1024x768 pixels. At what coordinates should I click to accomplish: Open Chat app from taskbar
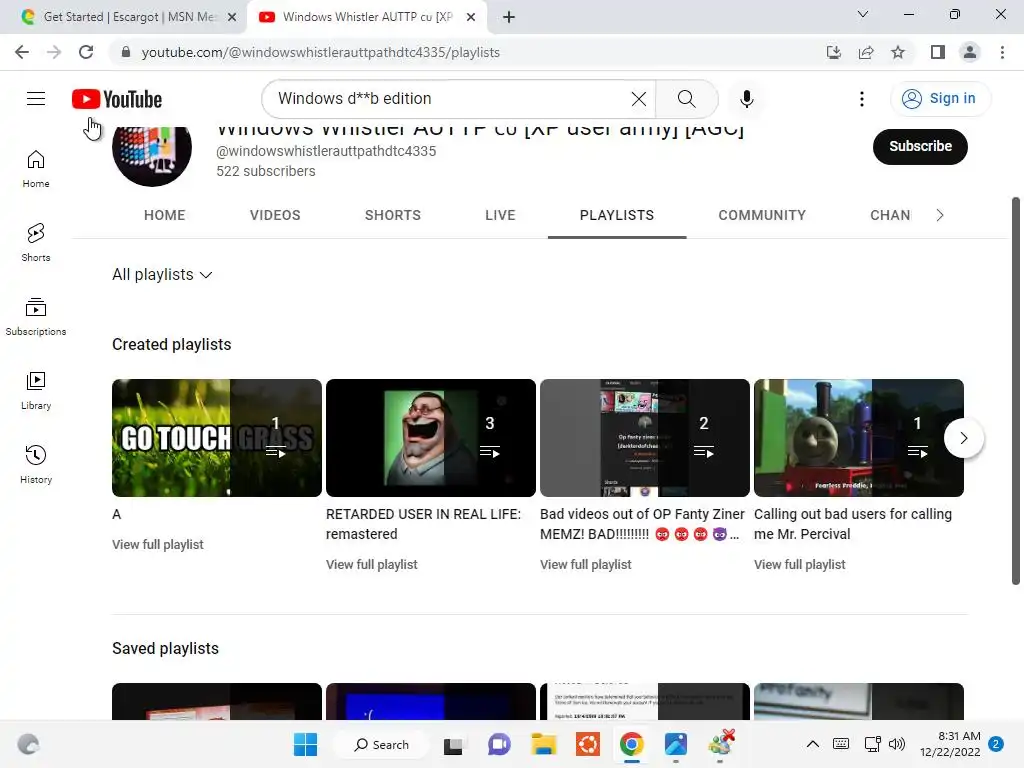point(499,744)
